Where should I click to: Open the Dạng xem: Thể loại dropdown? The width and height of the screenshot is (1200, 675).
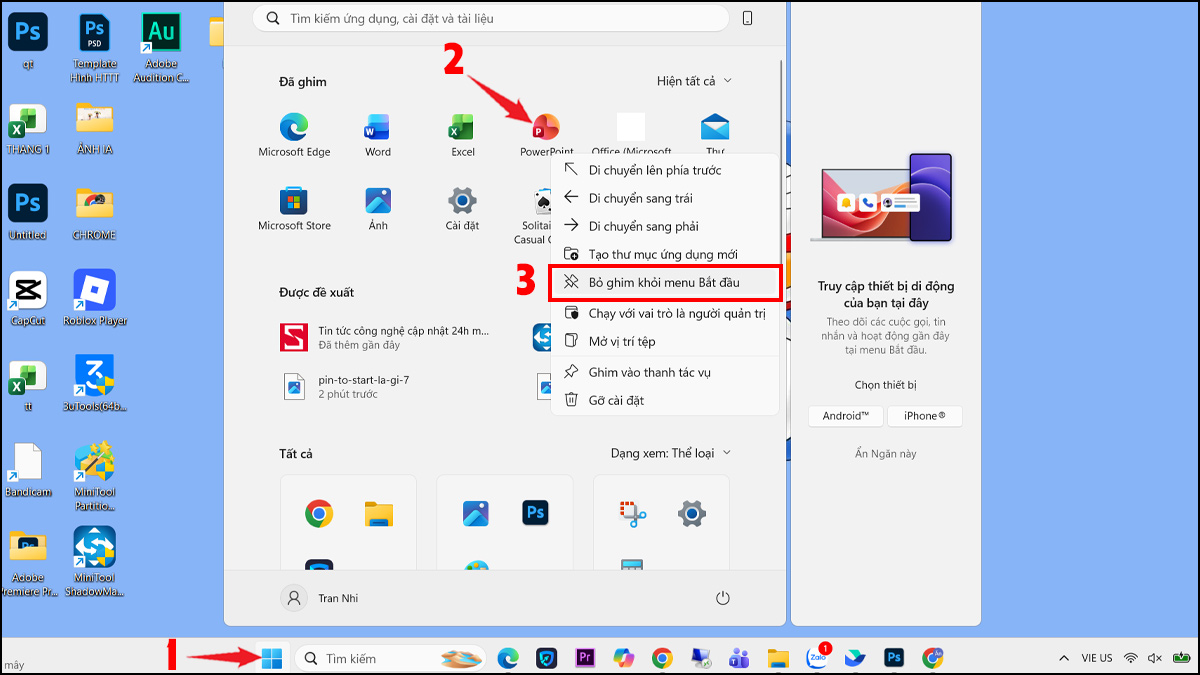coord(671,453)
